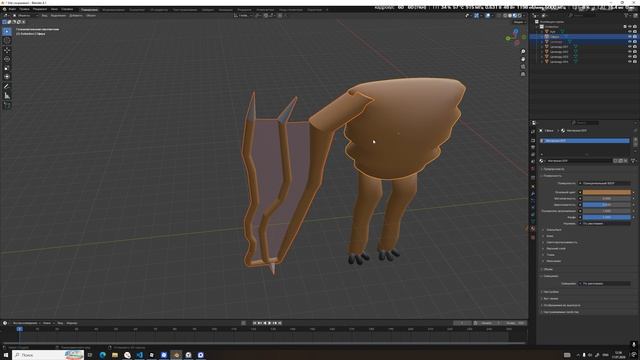Expand the Preview panel in material properties
The height and width of the screenshot is (360, 640).
pyautogui.click(x=554, y=169)
